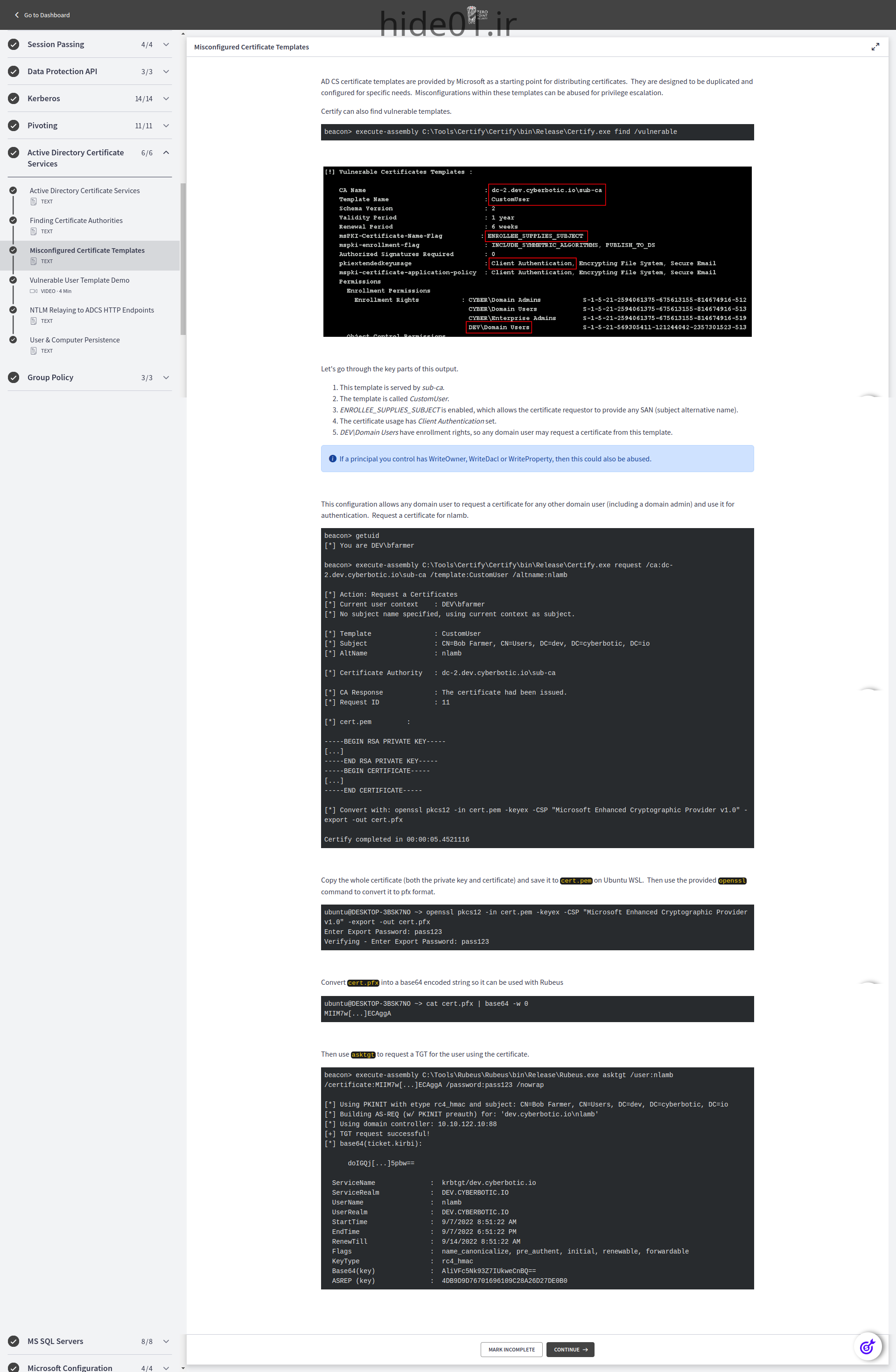
Task: Click the Misconfigured Certificate Templates page heading
Action: tap(252, 47)
